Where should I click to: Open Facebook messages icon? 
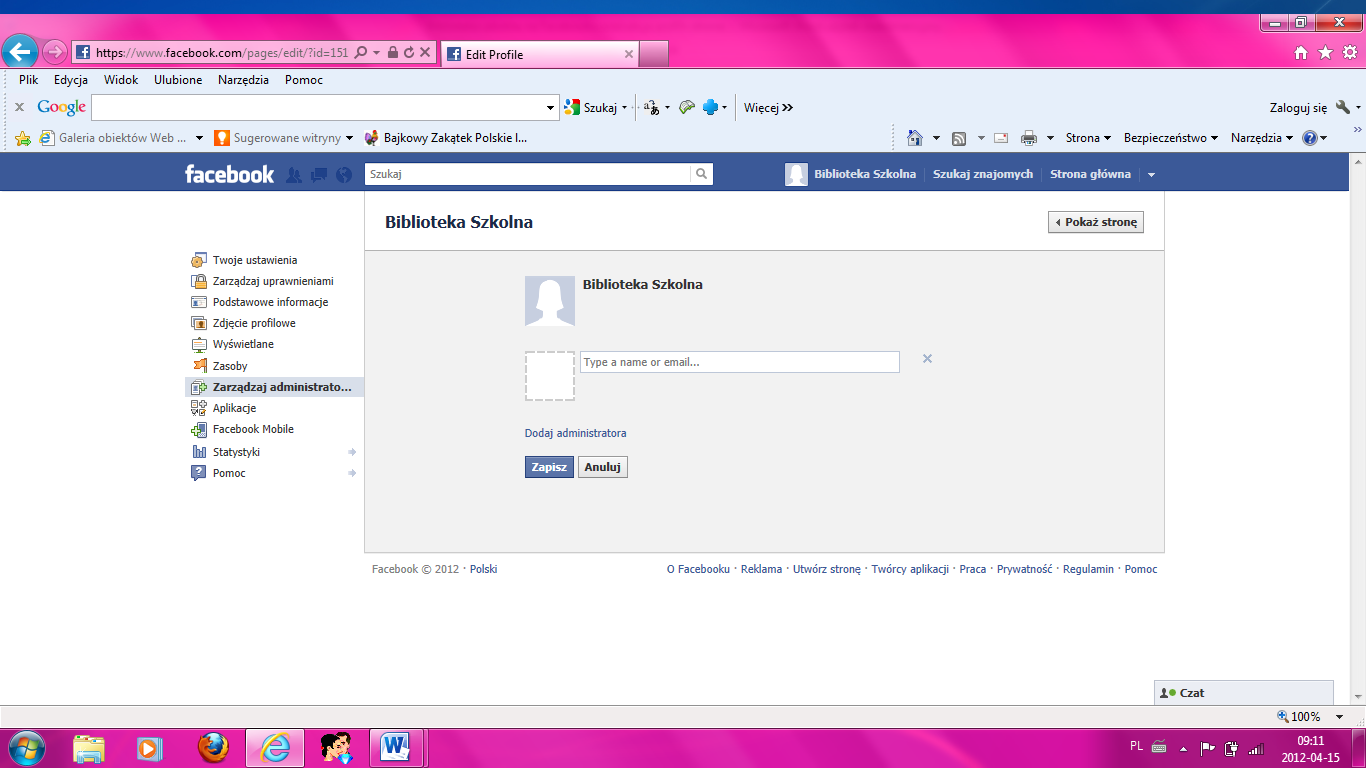point(319,175)
